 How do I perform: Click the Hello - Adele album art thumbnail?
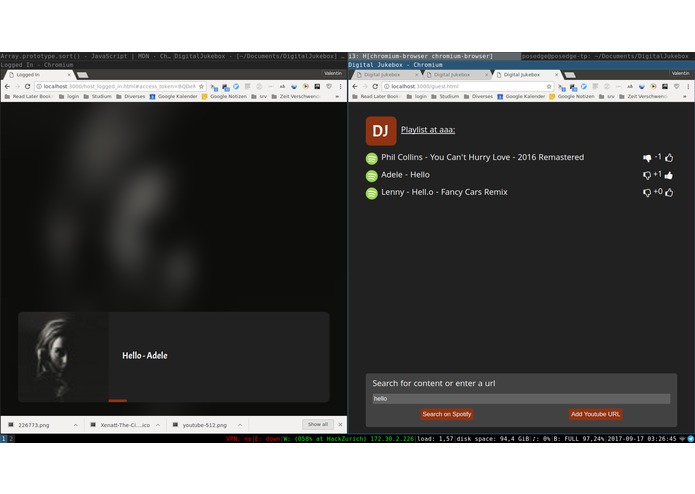pos(63,357)
